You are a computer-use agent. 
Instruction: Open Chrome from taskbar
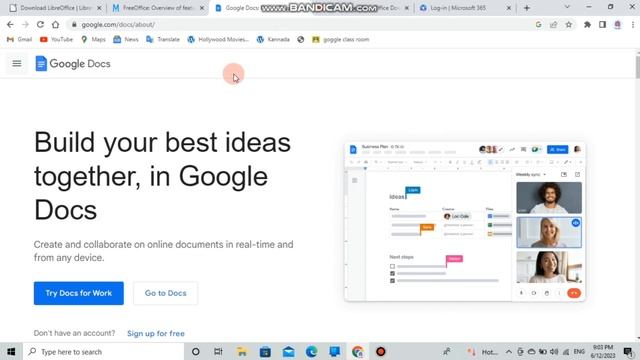(358, 351)
